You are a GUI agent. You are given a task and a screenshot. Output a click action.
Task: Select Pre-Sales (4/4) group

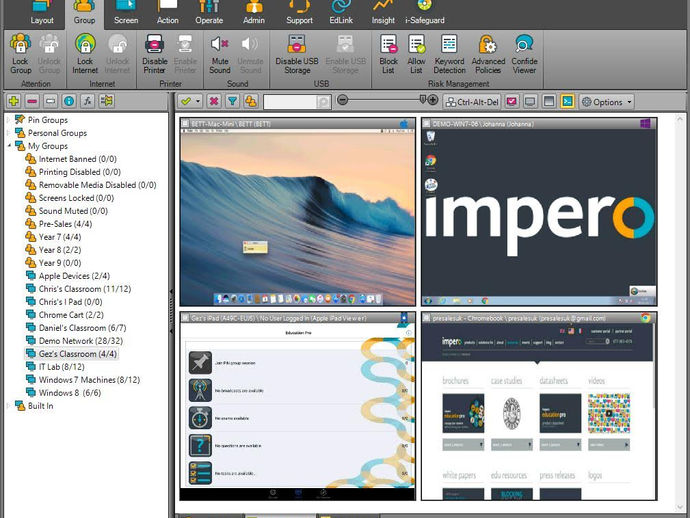(x=65, y=224)
